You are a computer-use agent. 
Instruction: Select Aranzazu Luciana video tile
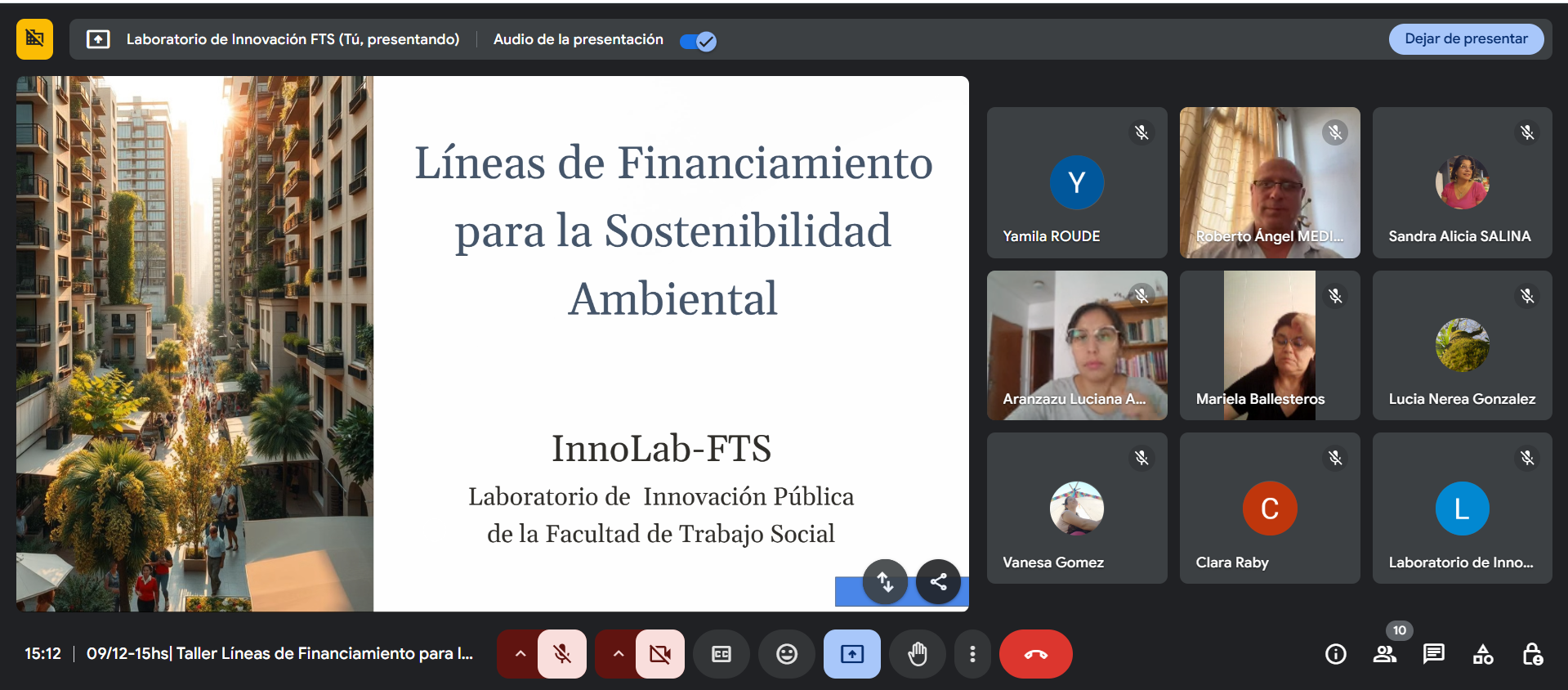[x=1077, y=345]
